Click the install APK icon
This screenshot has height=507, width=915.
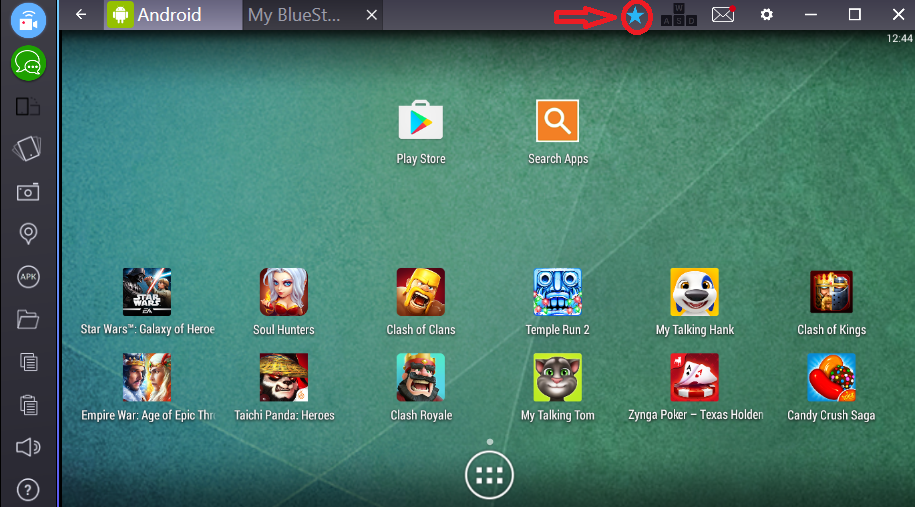click(28, 277)
